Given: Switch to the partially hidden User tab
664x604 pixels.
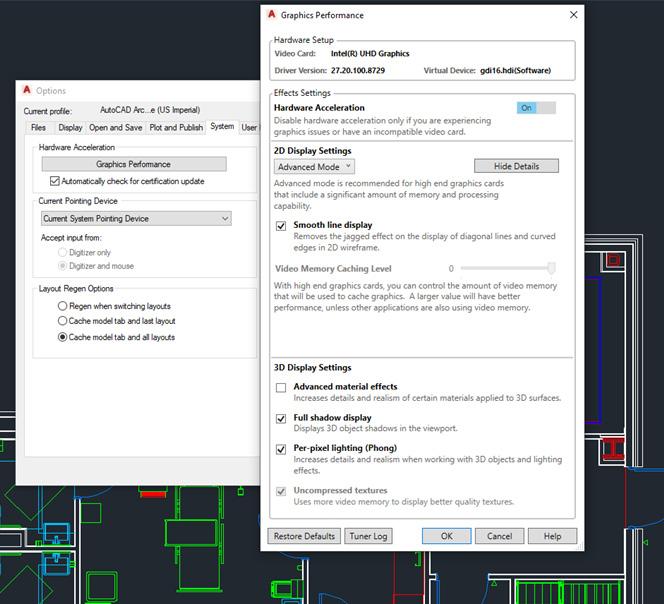Looking at the screenshot, I should tap(249, 127).
